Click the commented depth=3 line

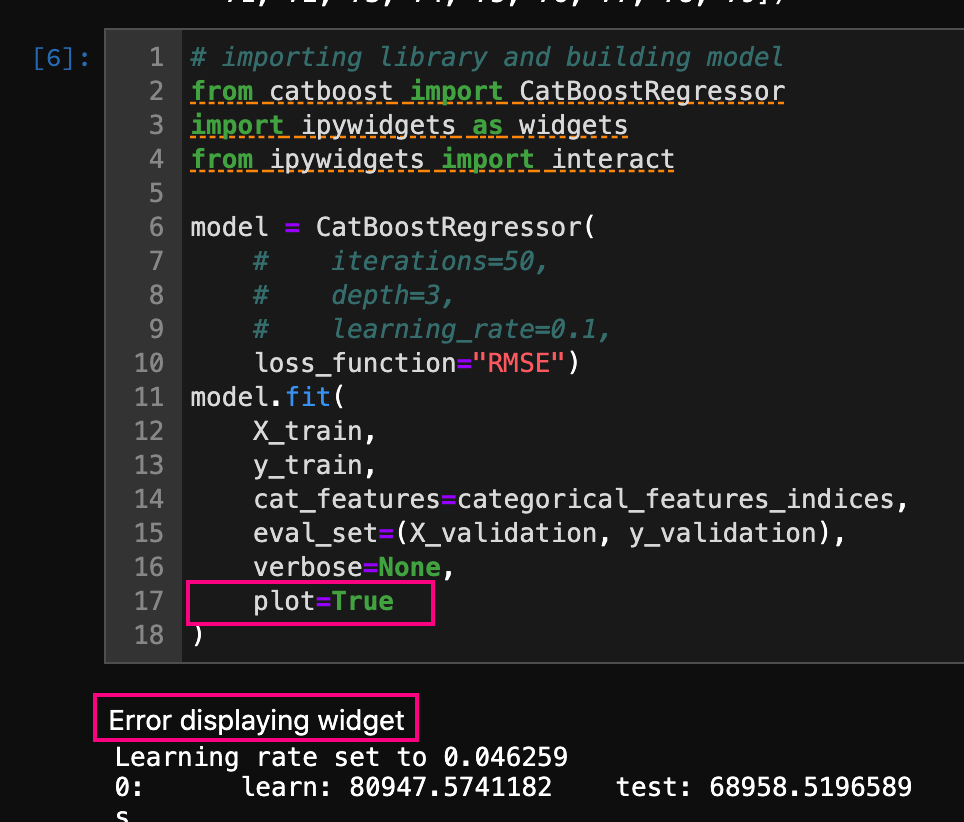[370, 295]
